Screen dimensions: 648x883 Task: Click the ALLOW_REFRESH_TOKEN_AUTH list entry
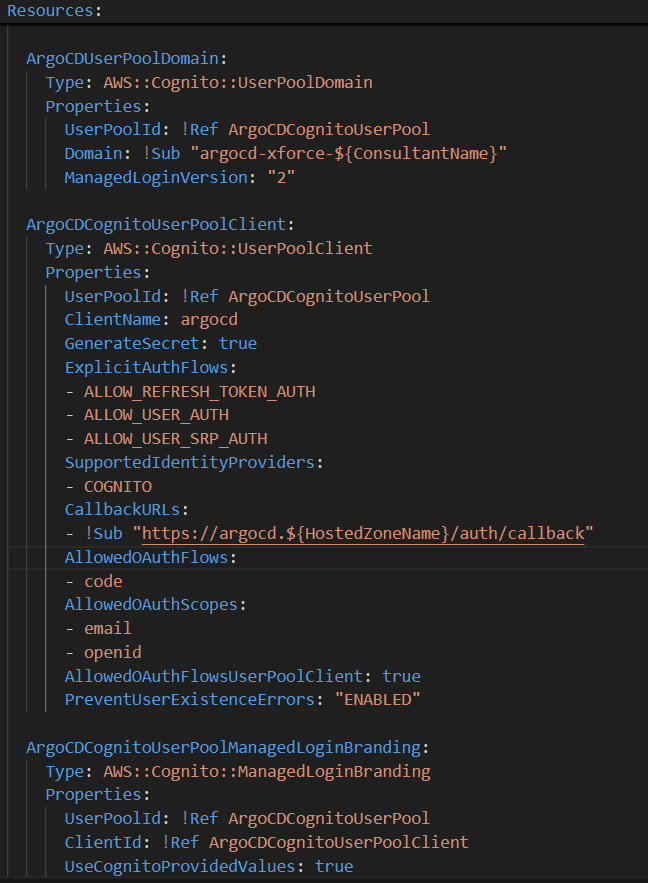coord(199,391)
